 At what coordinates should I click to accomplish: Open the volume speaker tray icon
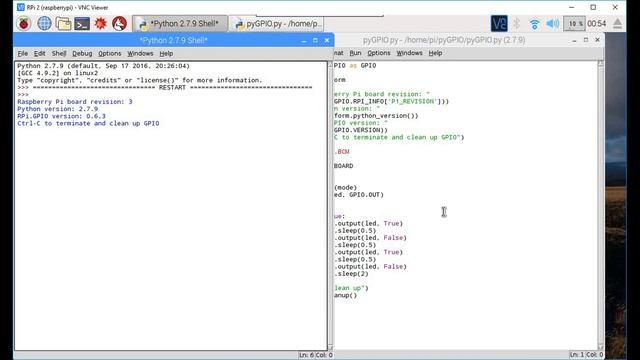coord(553,24)
